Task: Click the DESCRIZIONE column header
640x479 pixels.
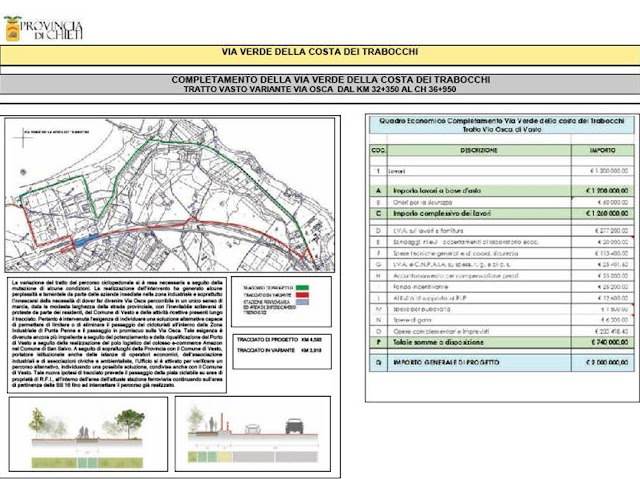Action: point(479,150)
